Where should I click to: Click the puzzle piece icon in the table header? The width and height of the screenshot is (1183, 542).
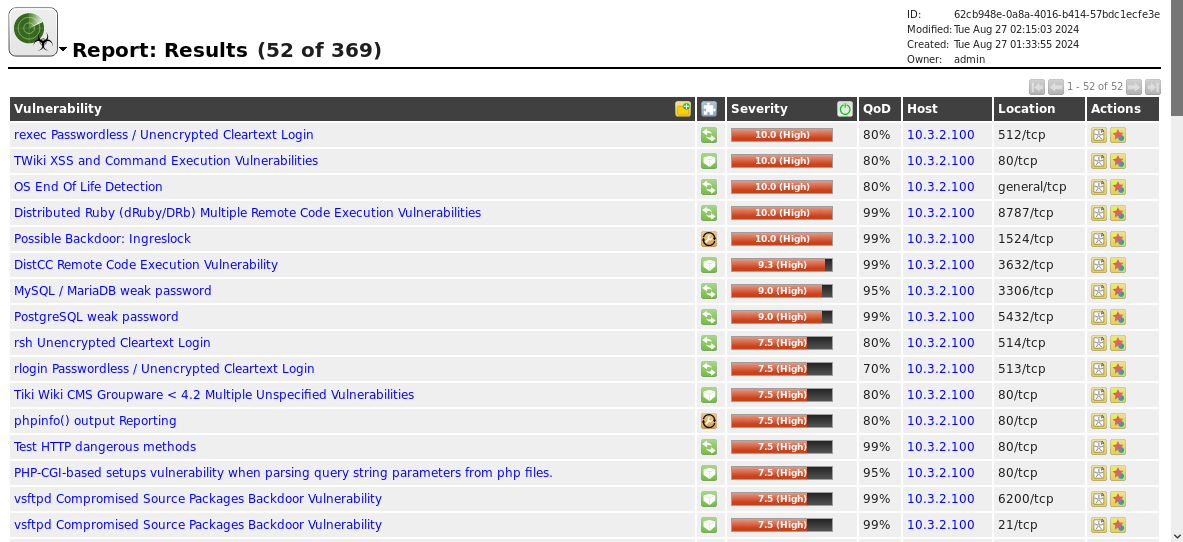click(x=709, y=109)
